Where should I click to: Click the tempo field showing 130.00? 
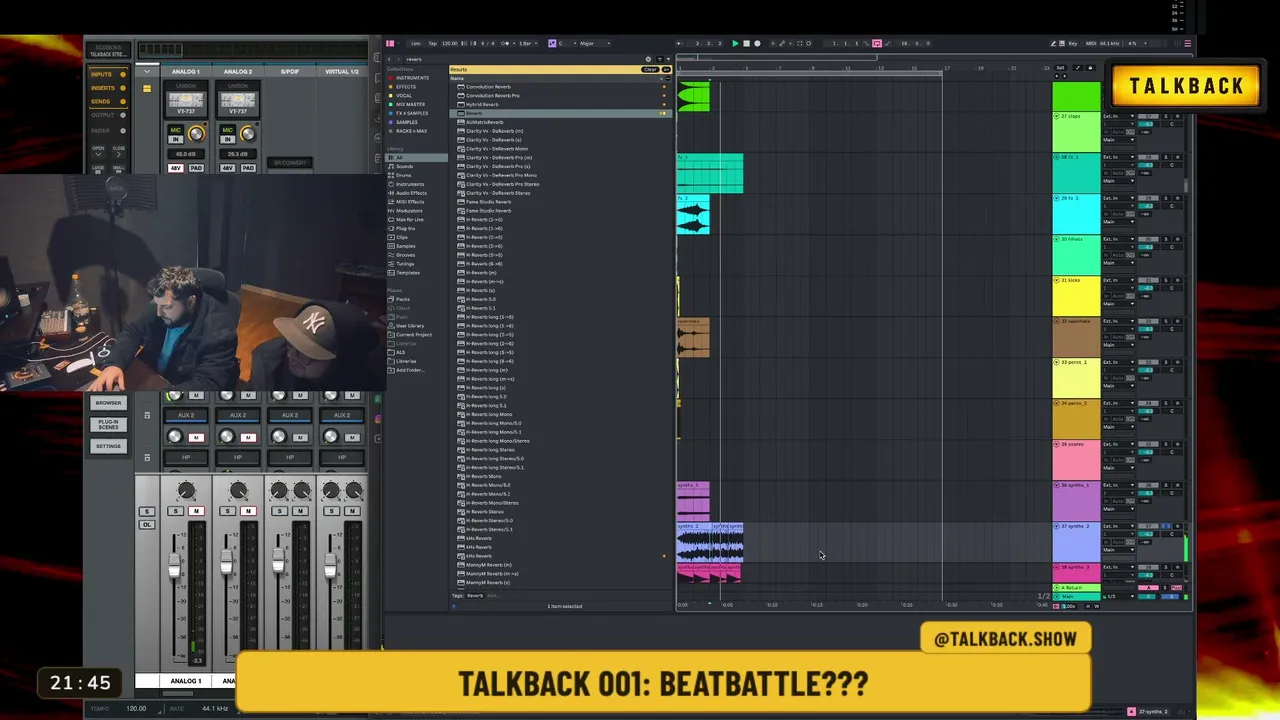(449, 44)
